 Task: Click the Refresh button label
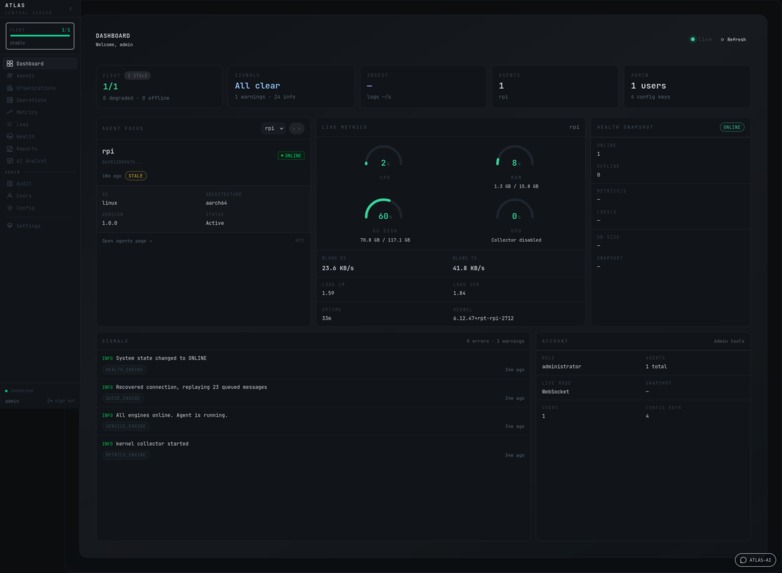(737, 39)
